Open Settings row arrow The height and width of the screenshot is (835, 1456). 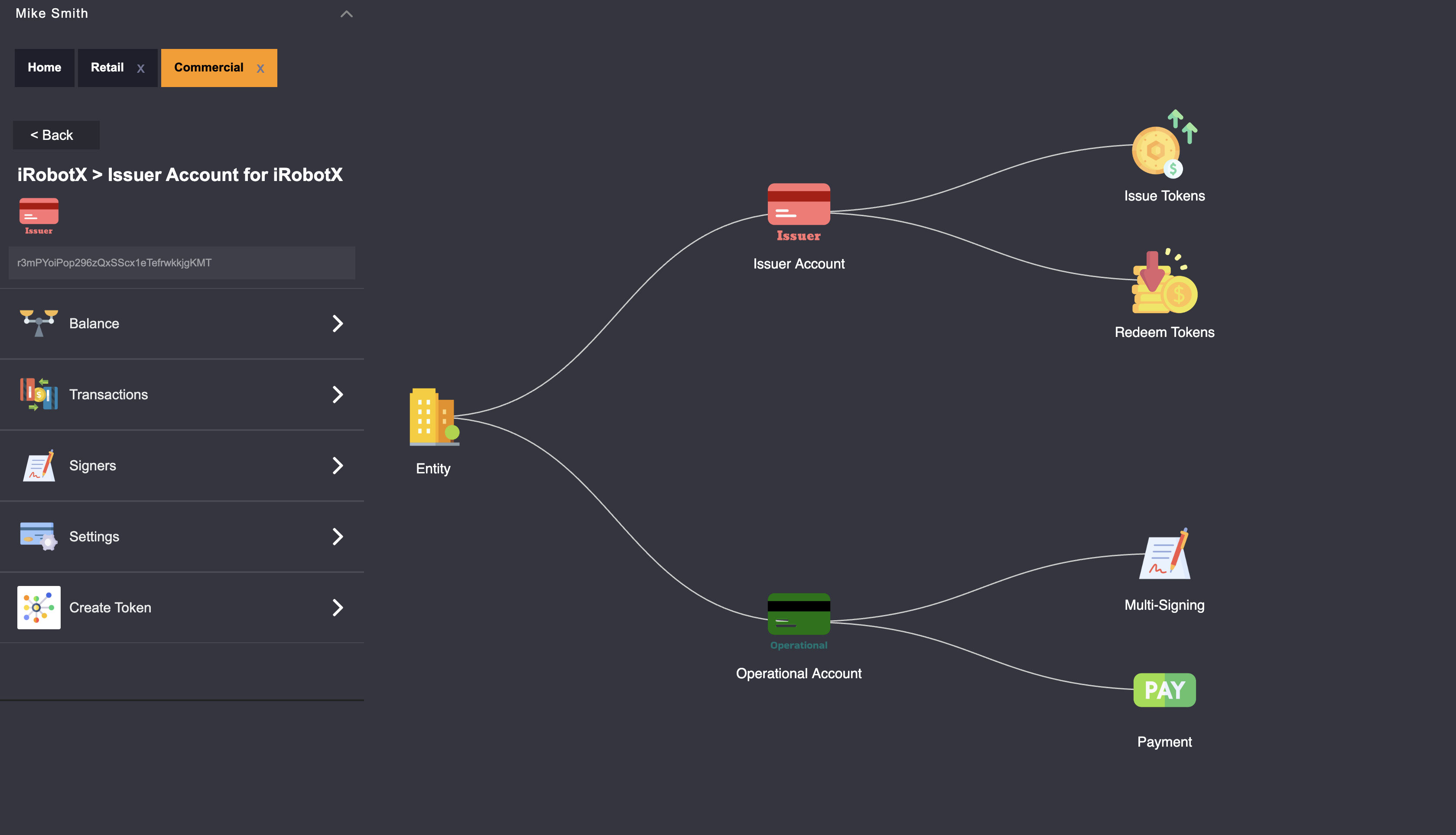tap(337, 537)
